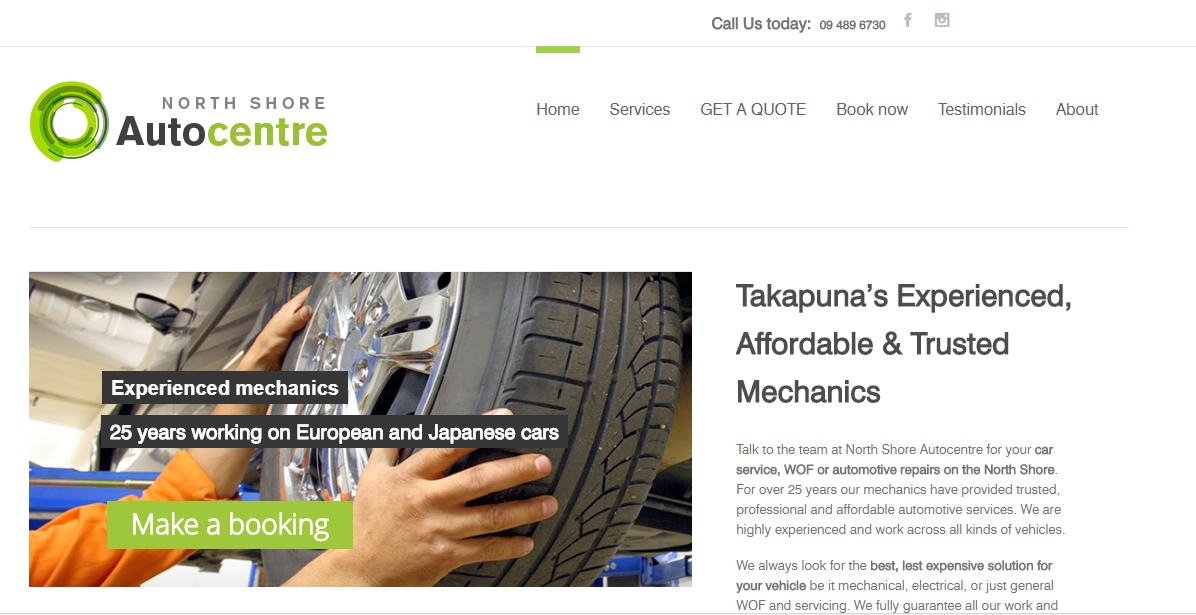Click the green active-page indicator above Home

click(x=558, y=50)
